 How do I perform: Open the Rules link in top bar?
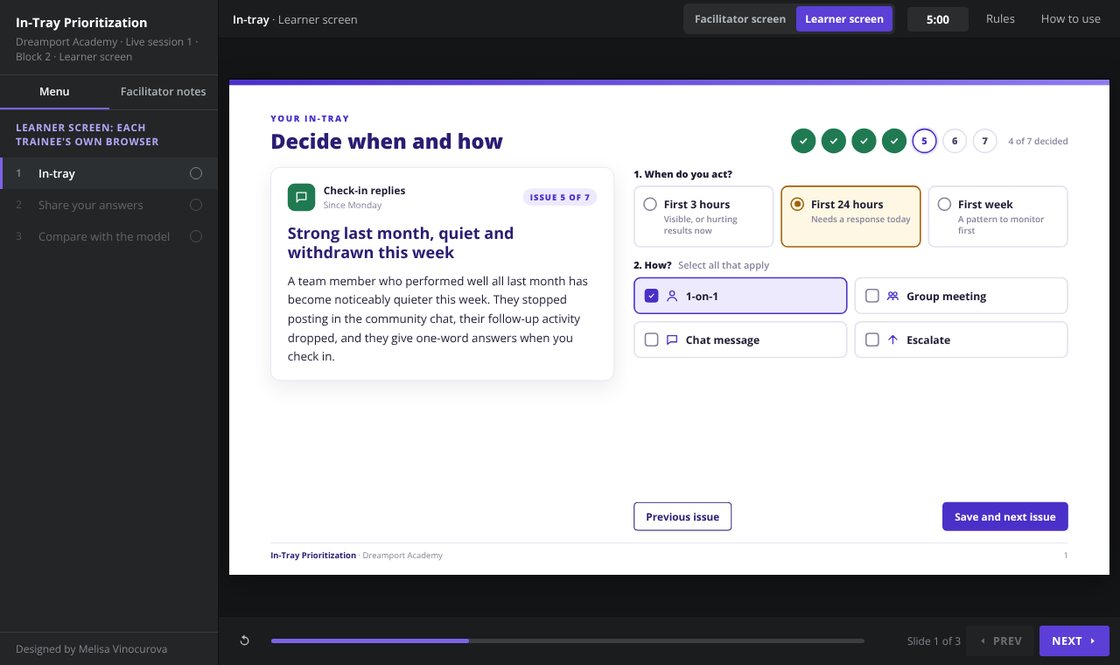point(1000,19)
